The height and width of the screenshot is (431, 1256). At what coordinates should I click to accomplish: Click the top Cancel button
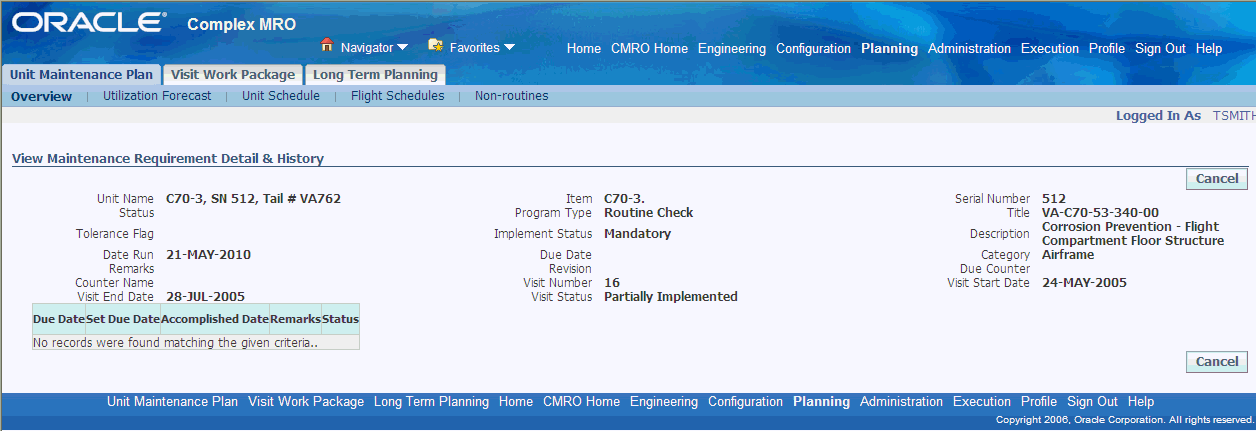pos(1217,179)
